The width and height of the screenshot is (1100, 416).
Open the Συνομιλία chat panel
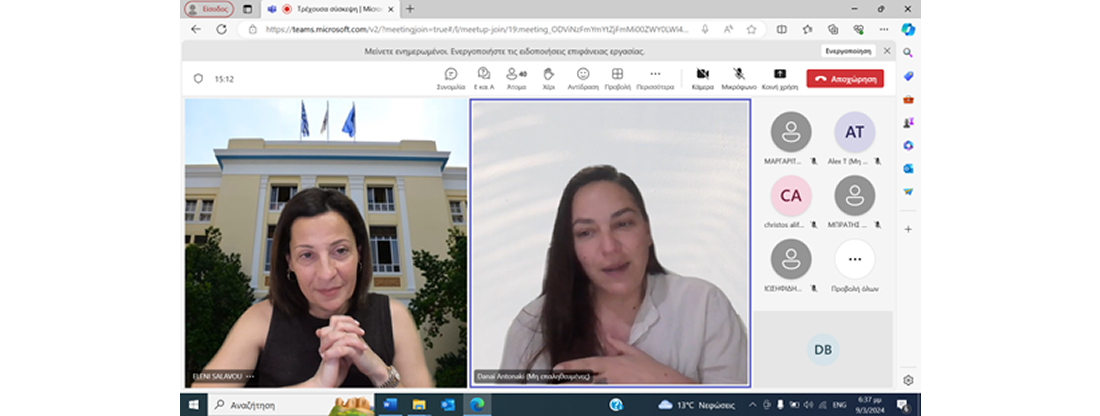[x=451, y=79]
